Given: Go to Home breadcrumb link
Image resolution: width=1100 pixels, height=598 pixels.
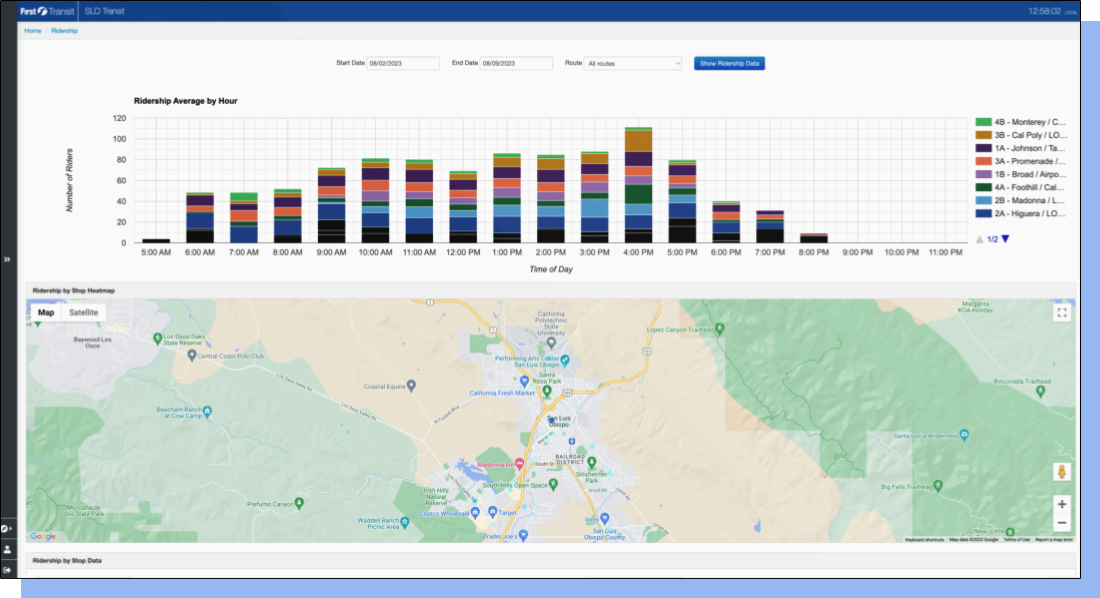Looking at the screenshot, I should tap(32, 31).
